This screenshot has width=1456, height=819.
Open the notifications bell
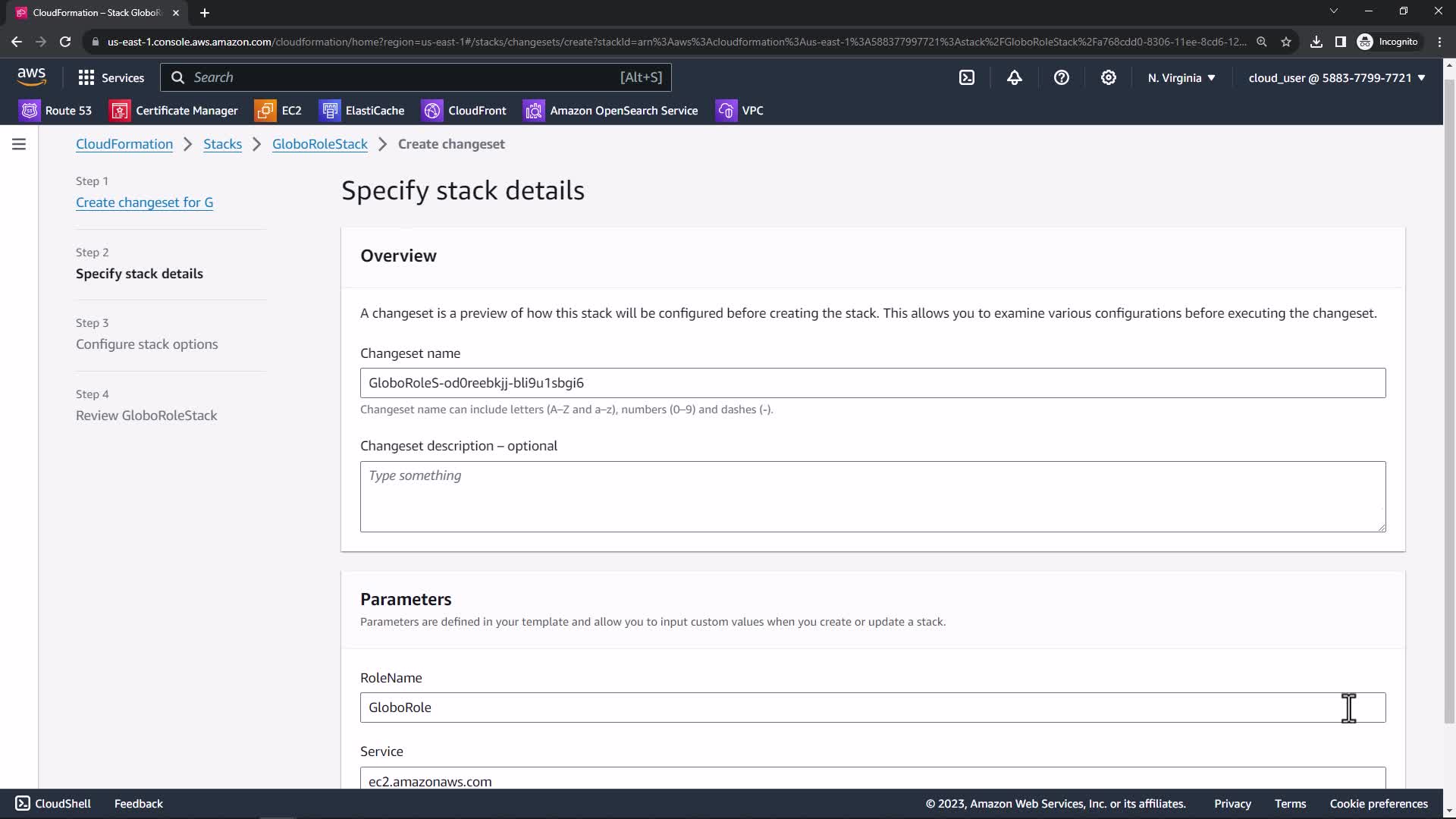(x=1014, y=77)
